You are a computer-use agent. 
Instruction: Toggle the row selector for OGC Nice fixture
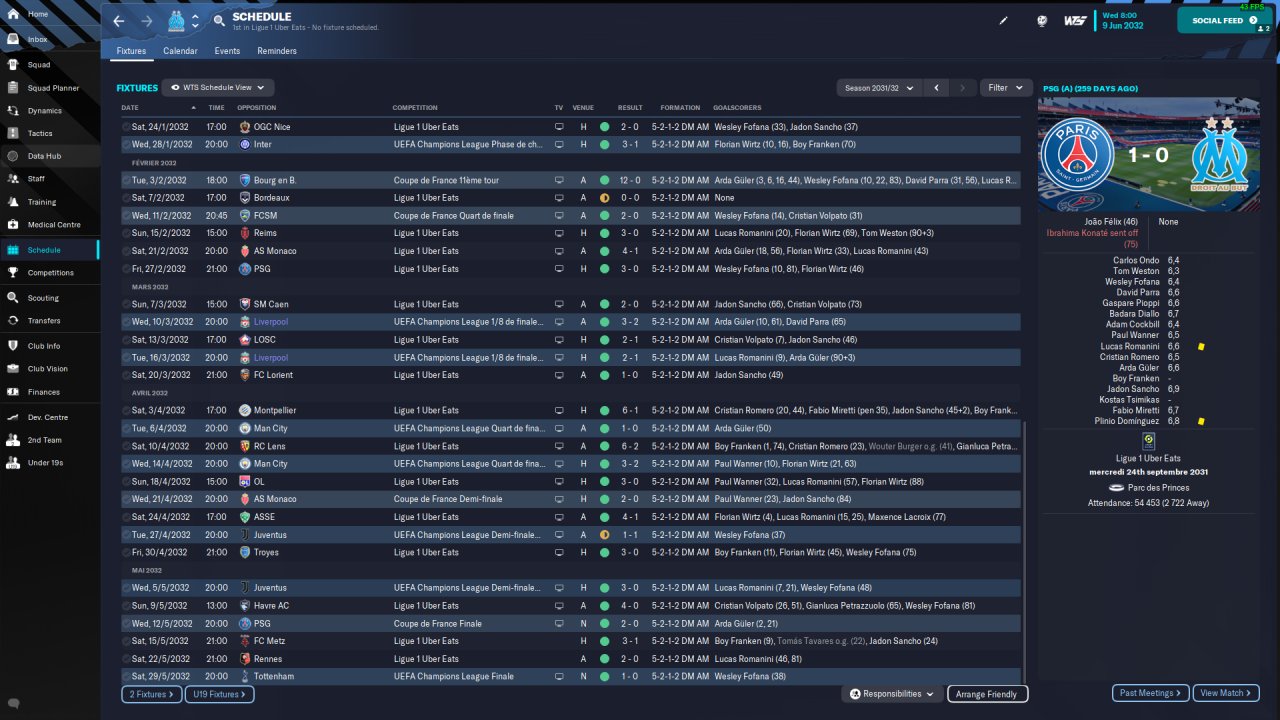coord(126,127)
